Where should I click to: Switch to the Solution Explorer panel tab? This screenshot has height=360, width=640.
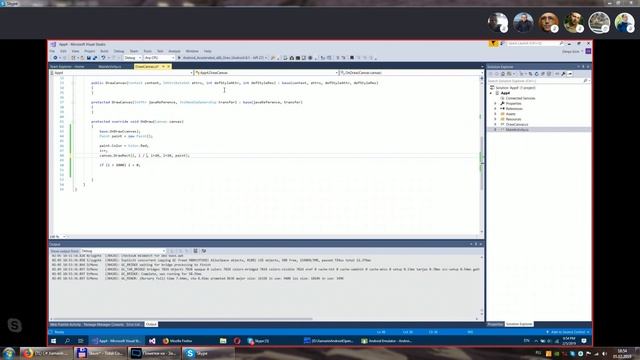[x=519, y=324]
